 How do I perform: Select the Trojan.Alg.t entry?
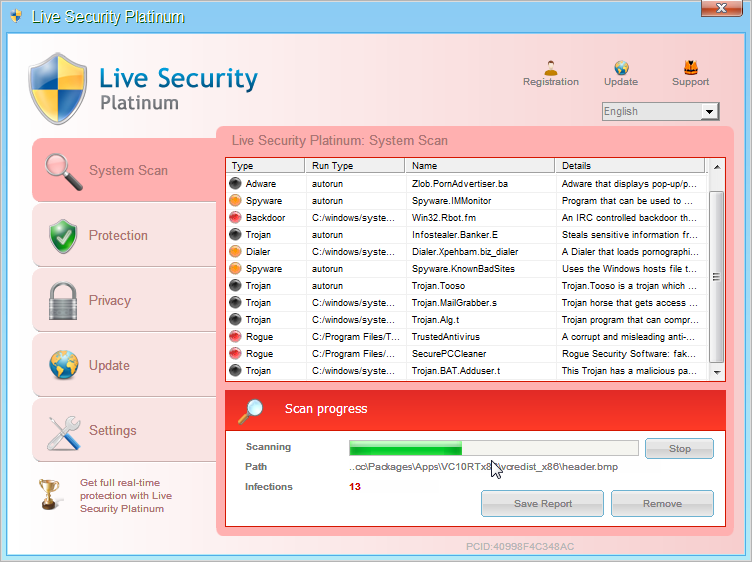pos(435,320)
